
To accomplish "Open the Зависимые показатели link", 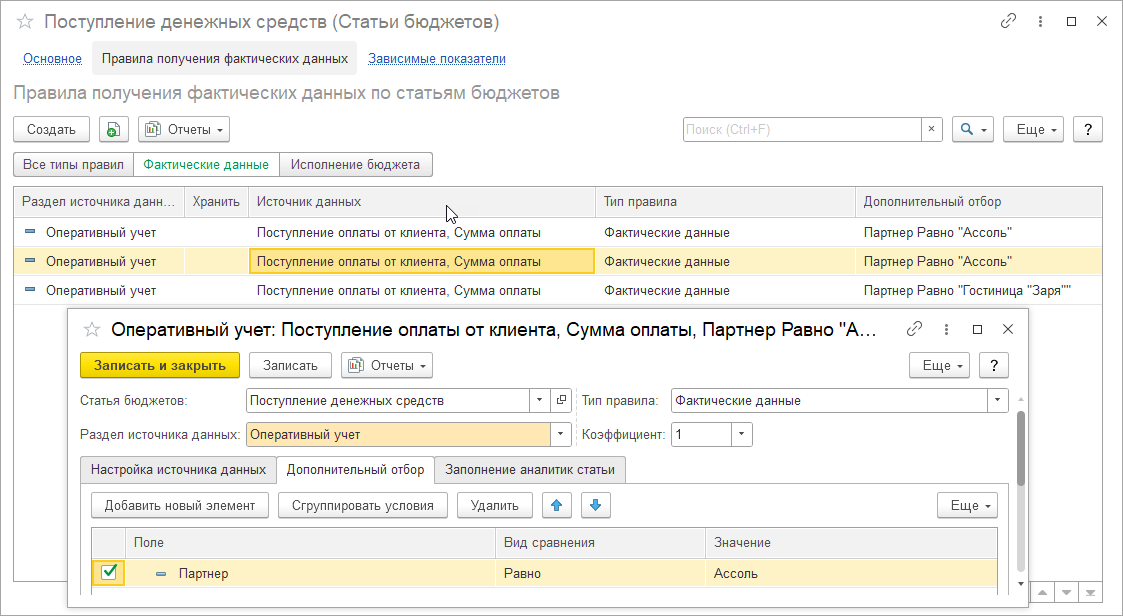I will [x=436, y=59].
